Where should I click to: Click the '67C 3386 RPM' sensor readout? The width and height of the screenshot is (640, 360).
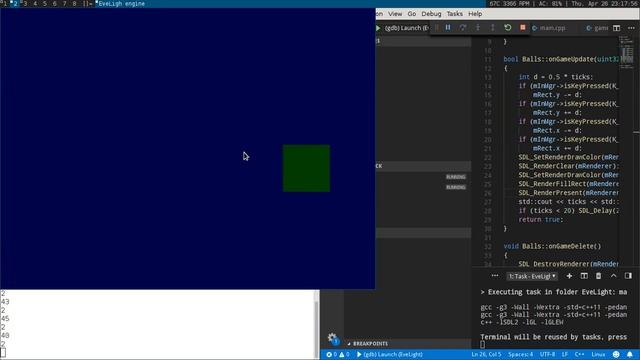[509, 3]
